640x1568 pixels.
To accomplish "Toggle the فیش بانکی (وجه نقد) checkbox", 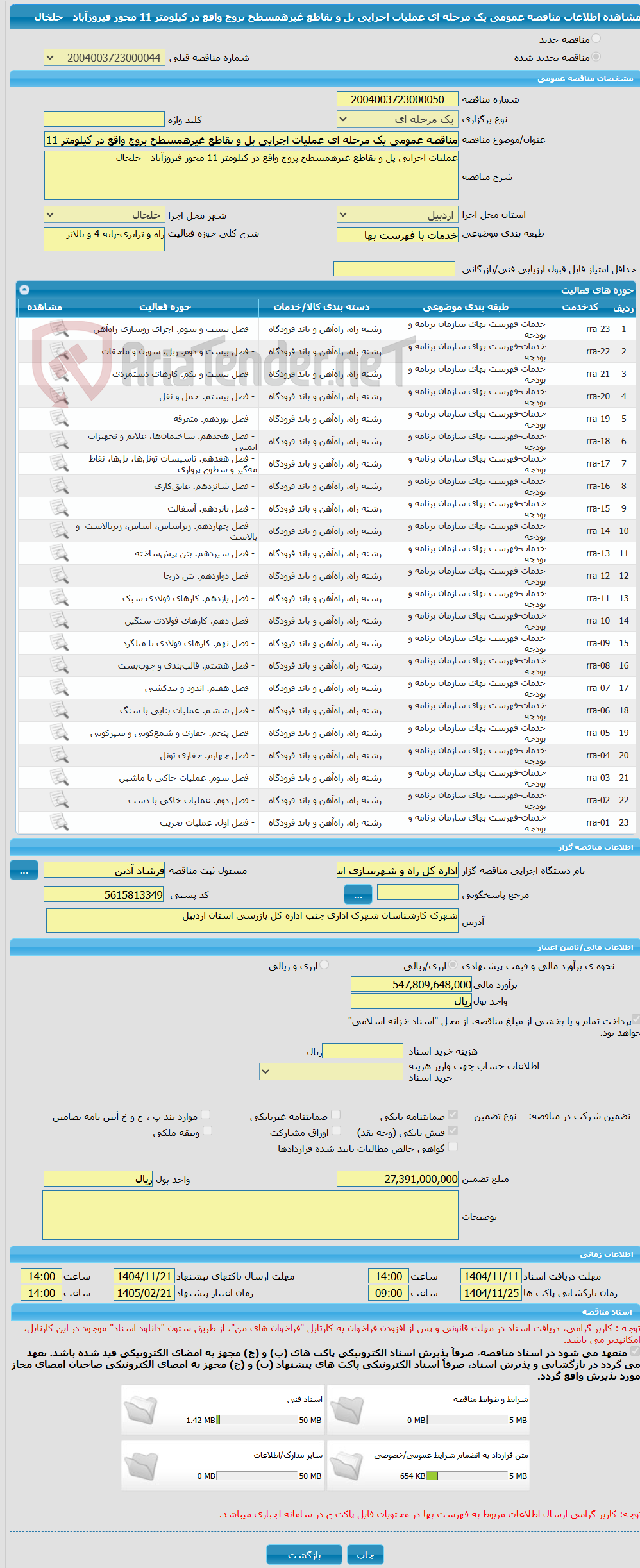I will tap(453, 1131).
